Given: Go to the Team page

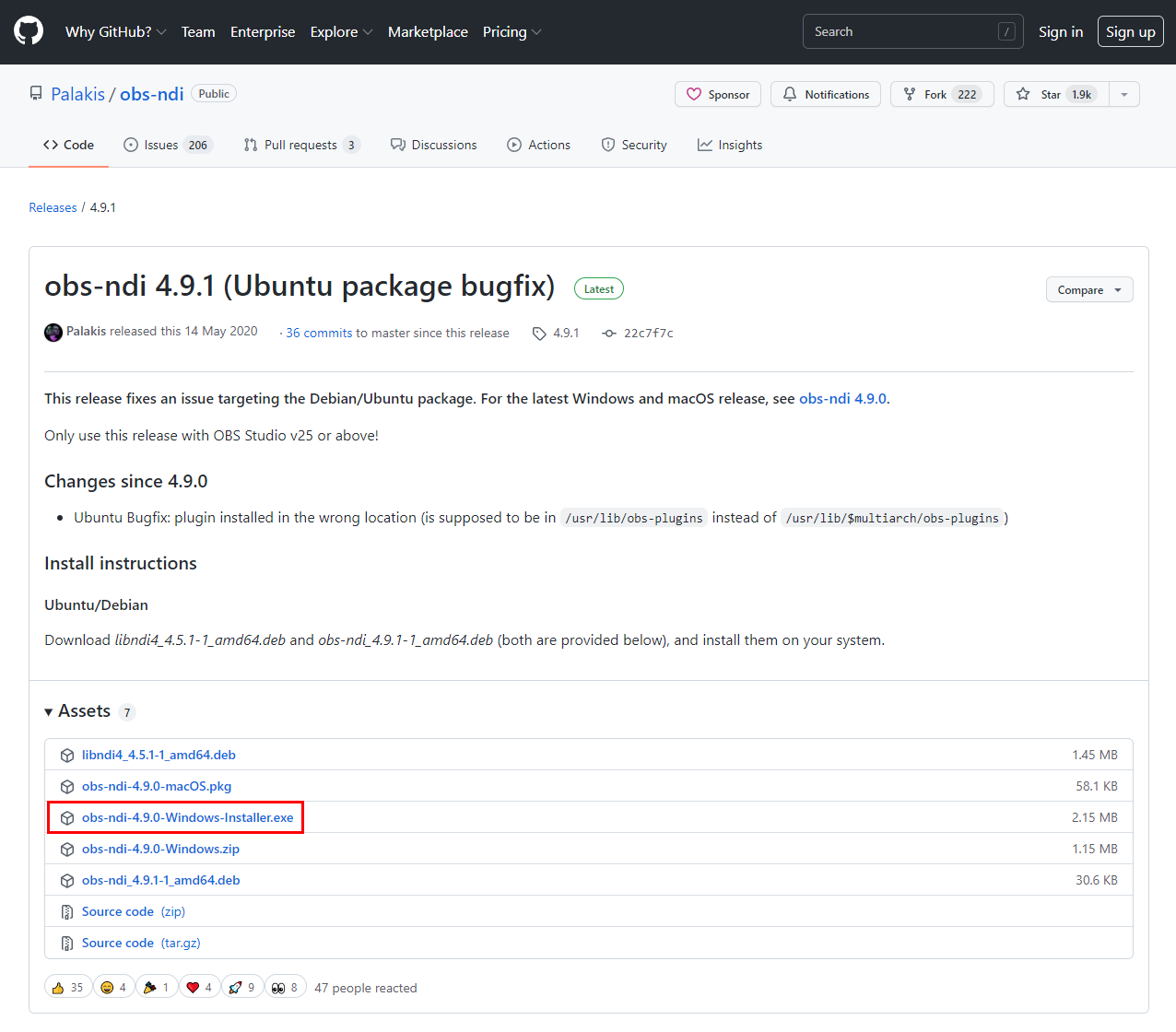Looking at the screenshot, I should click(198, 31).
